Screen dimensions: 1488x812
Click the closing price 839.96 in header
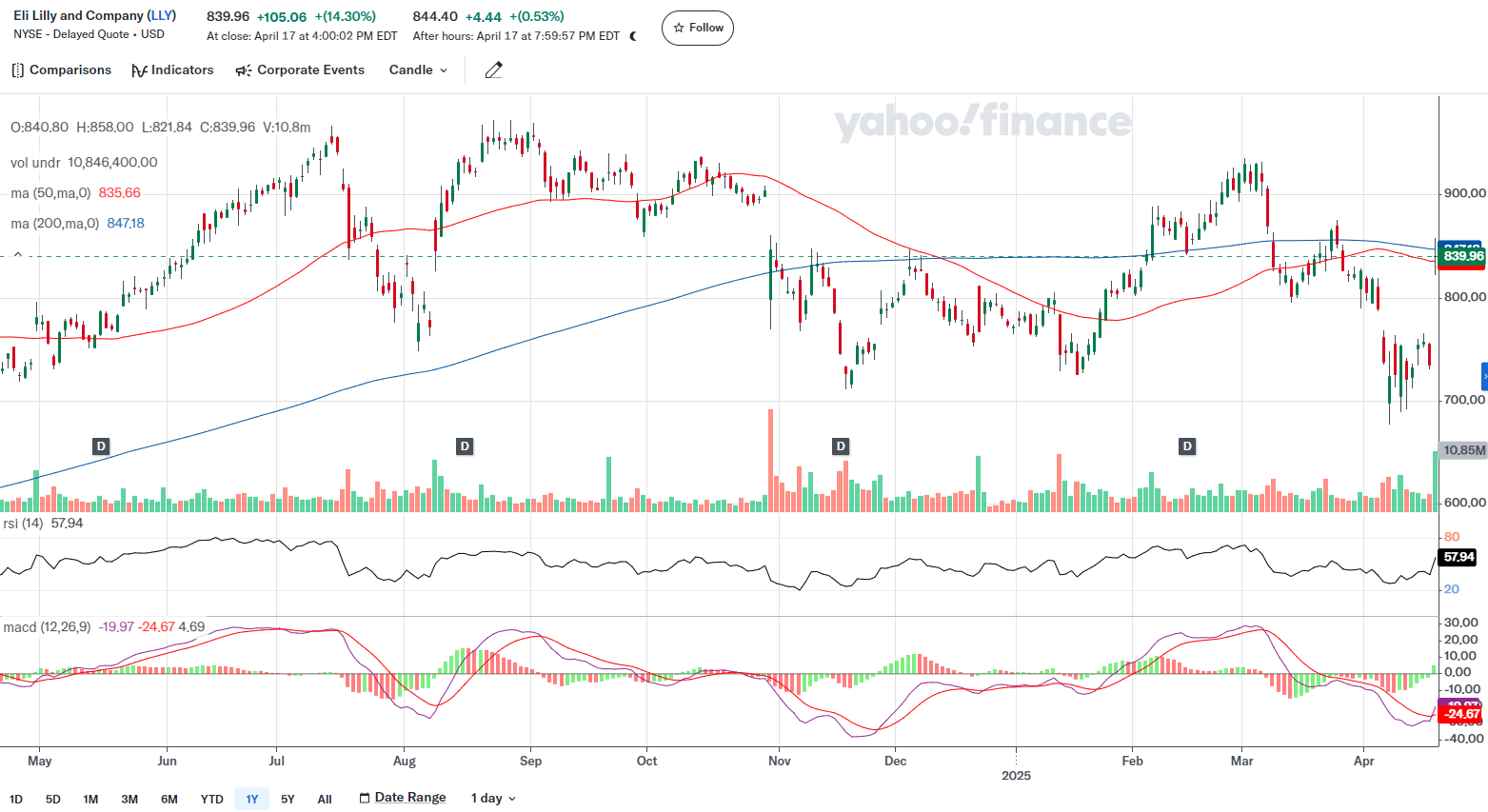(228, 16)
